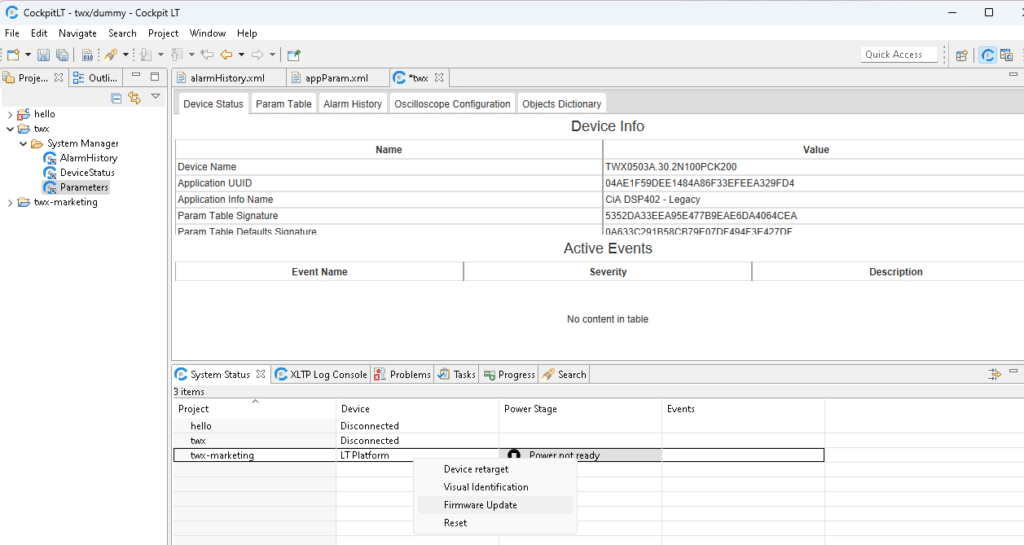The height and width of the screenshot is (545, 1024).
Task: Click the Open Perspective icon
Action: click(x=961, y=55)
